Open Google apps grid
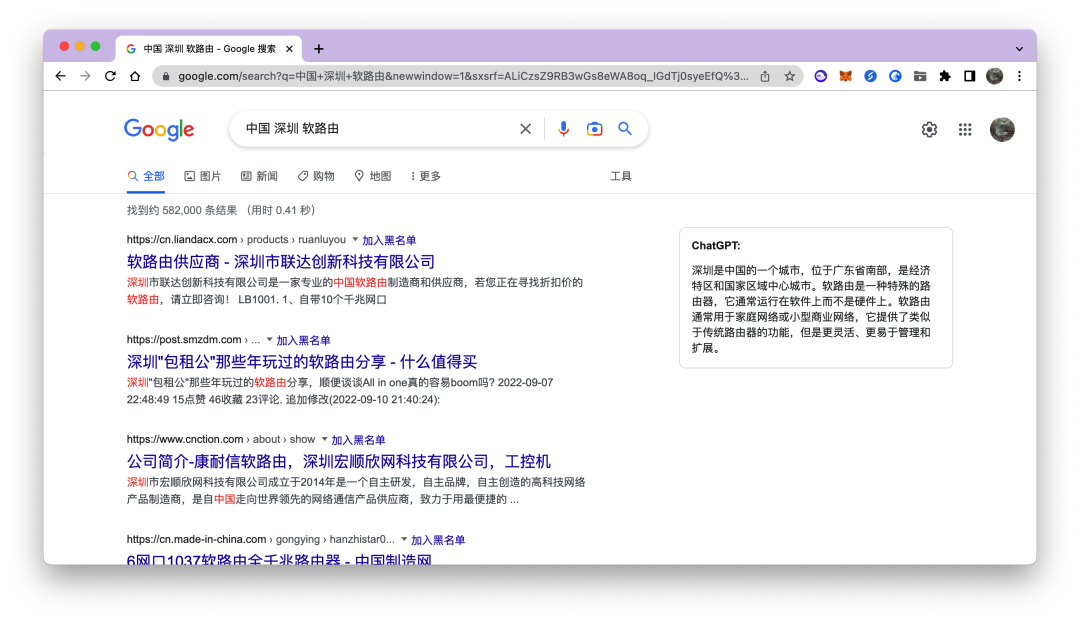Viewport: 1080px width, 622px height. click(965, 129)
